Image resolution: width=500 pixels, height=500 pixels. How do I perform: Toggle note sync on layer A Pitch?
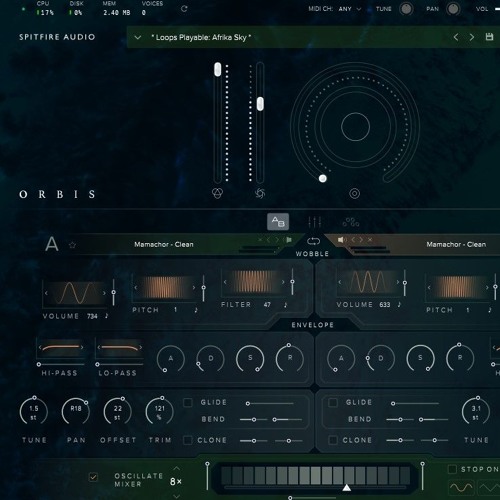click(x=196, y=310)
